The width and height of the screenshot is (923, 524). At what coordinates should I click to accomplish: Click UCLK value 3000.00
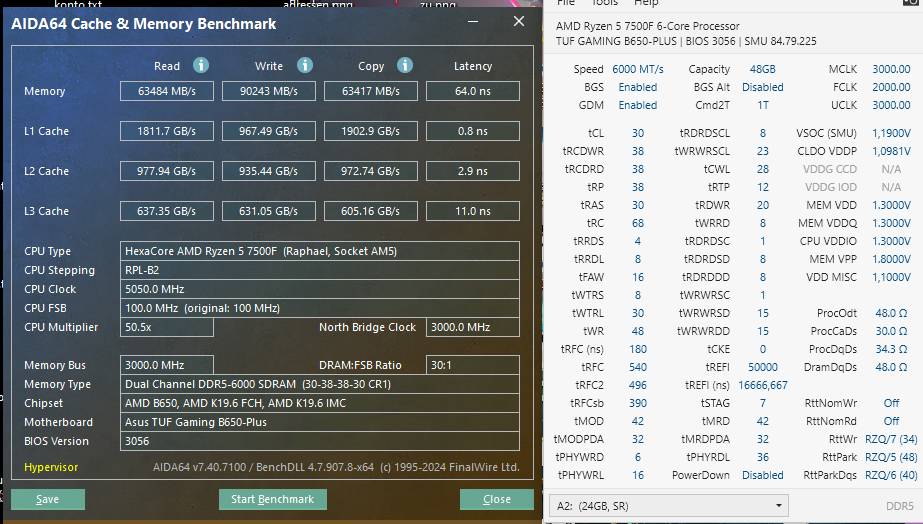click(x=891, y=105)
